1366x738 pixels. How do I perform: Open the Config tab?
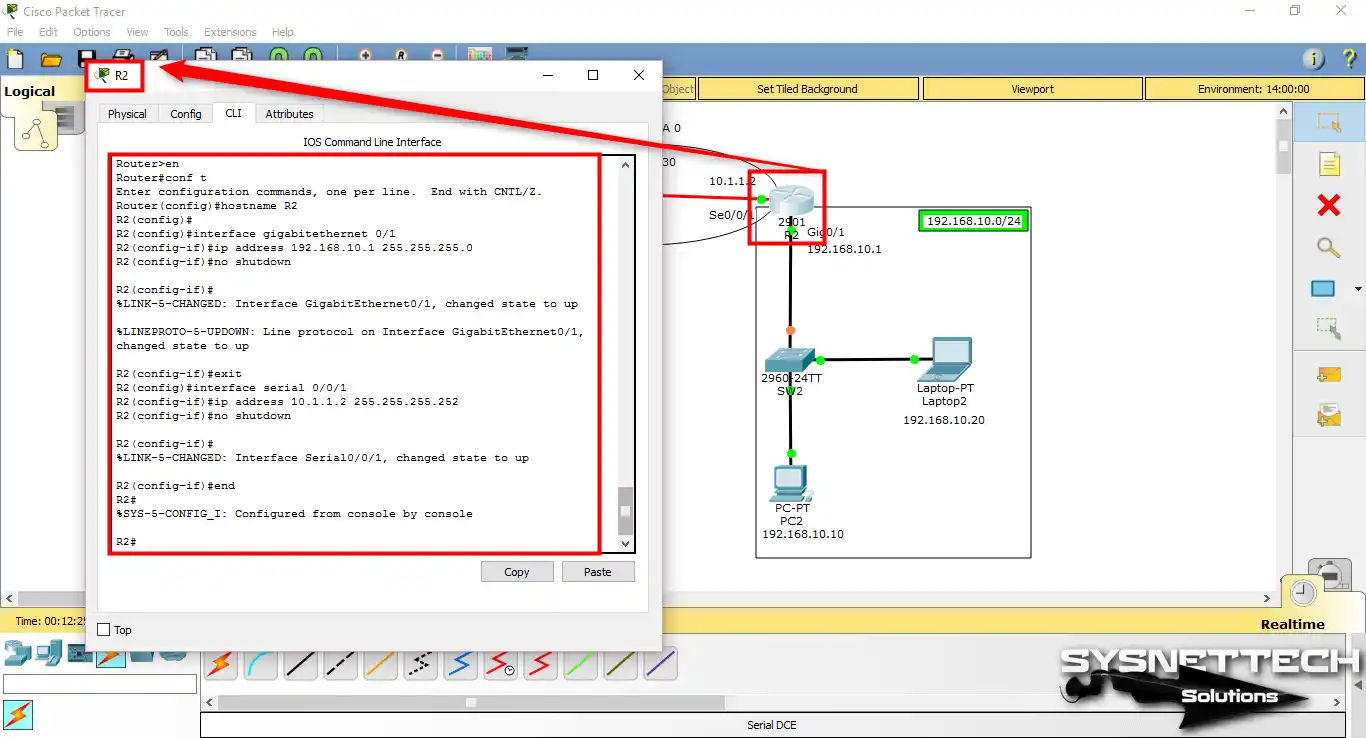[186, 114]
